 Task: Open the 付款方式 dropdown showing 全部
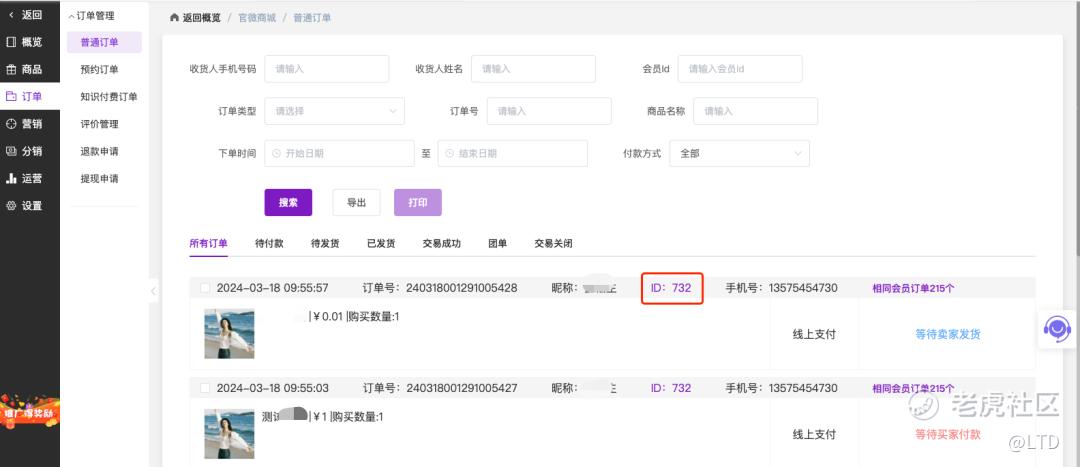point(740,154)
